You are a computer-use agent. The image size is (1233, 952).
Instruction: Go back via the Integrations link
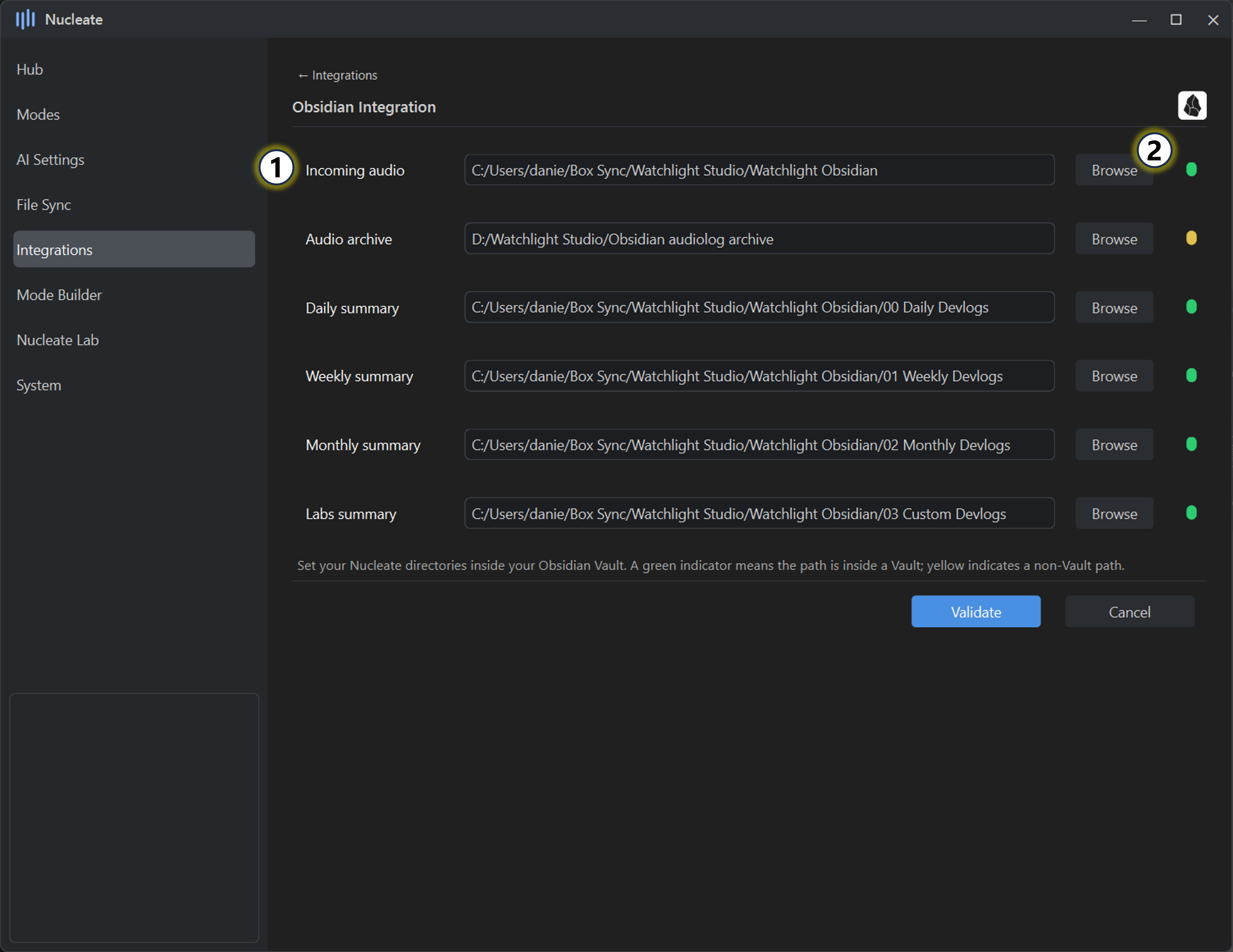337,75
